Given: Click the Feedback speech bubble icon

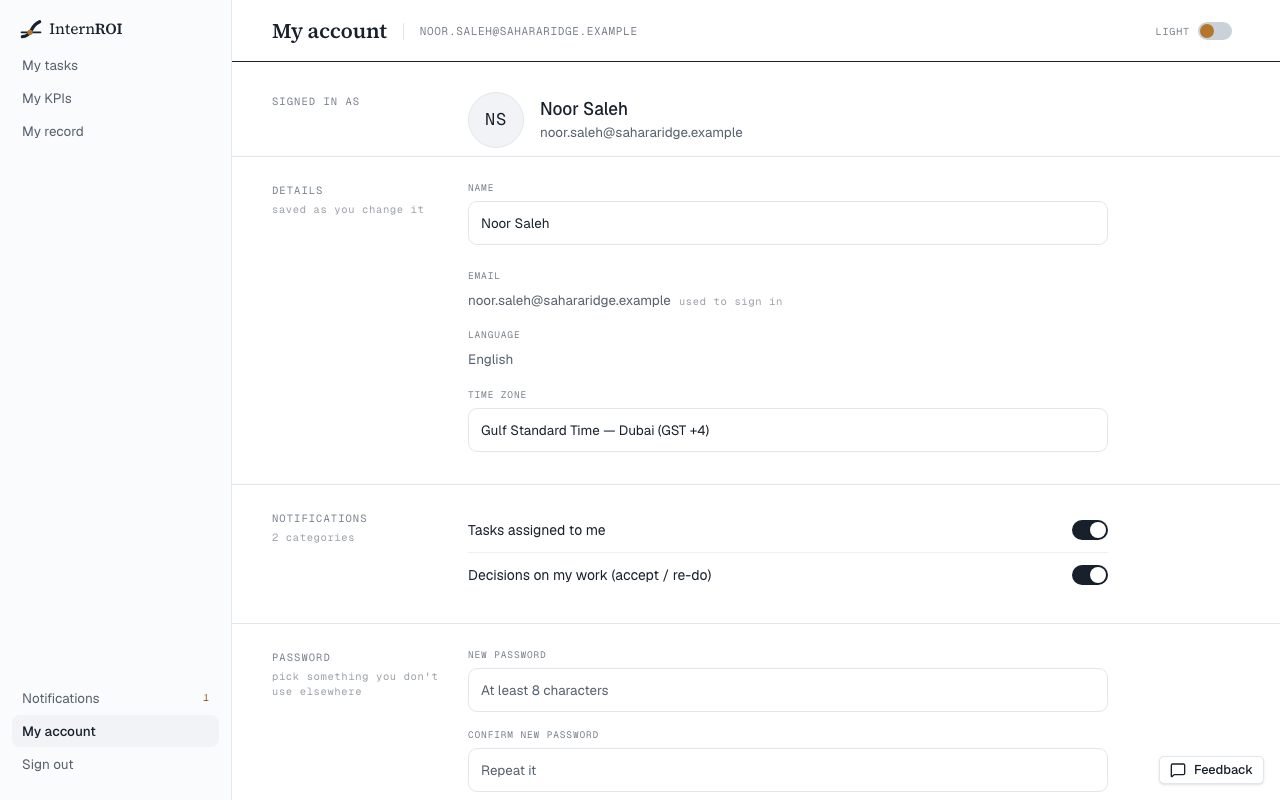Looking at the screenshot, I should pyautogui.click(x=1178, y=770).
